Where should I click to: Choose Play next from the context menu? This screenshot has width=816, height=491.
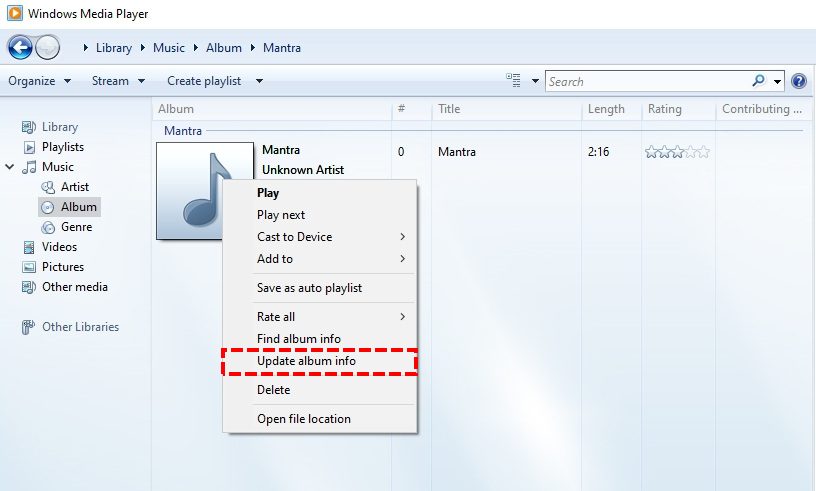pyautogui.click(x=320, y=215)
